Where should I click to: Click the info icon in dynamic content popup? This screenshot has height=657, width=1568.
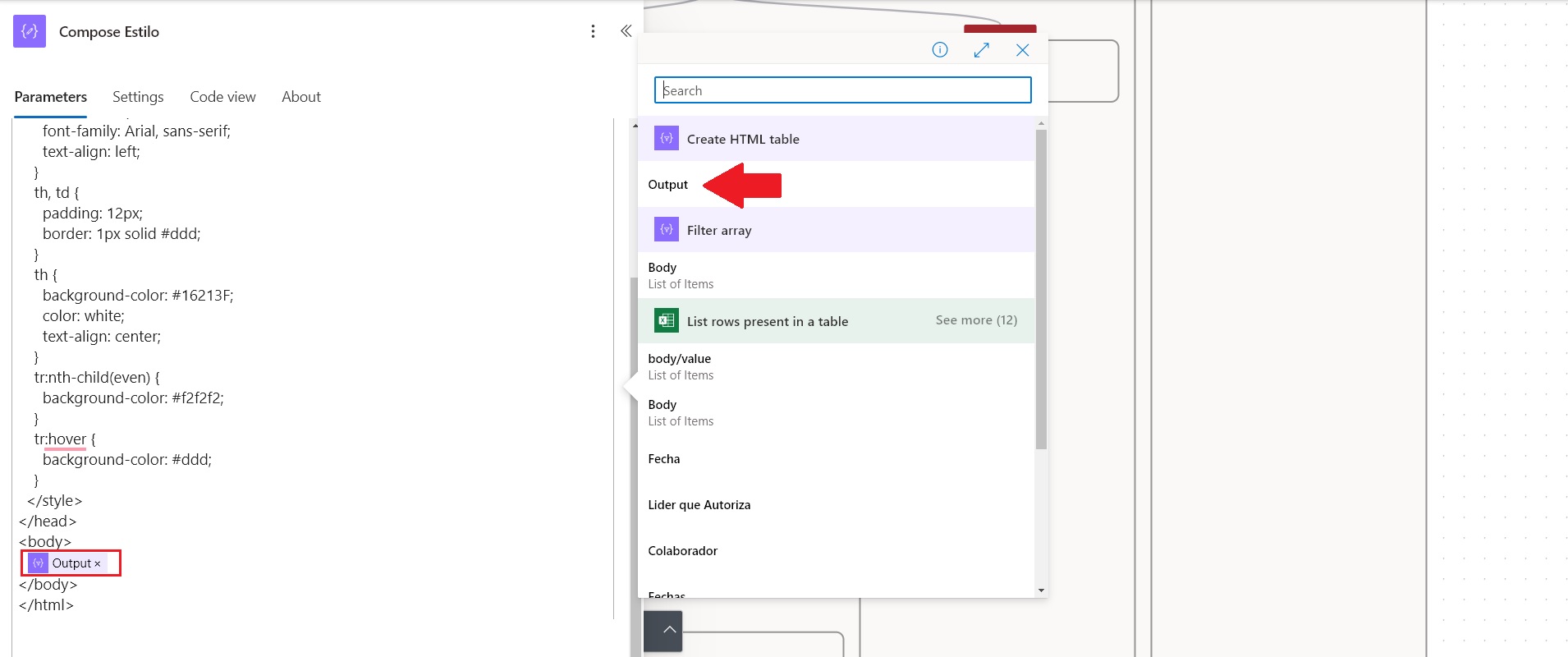(x=940, y=50)
